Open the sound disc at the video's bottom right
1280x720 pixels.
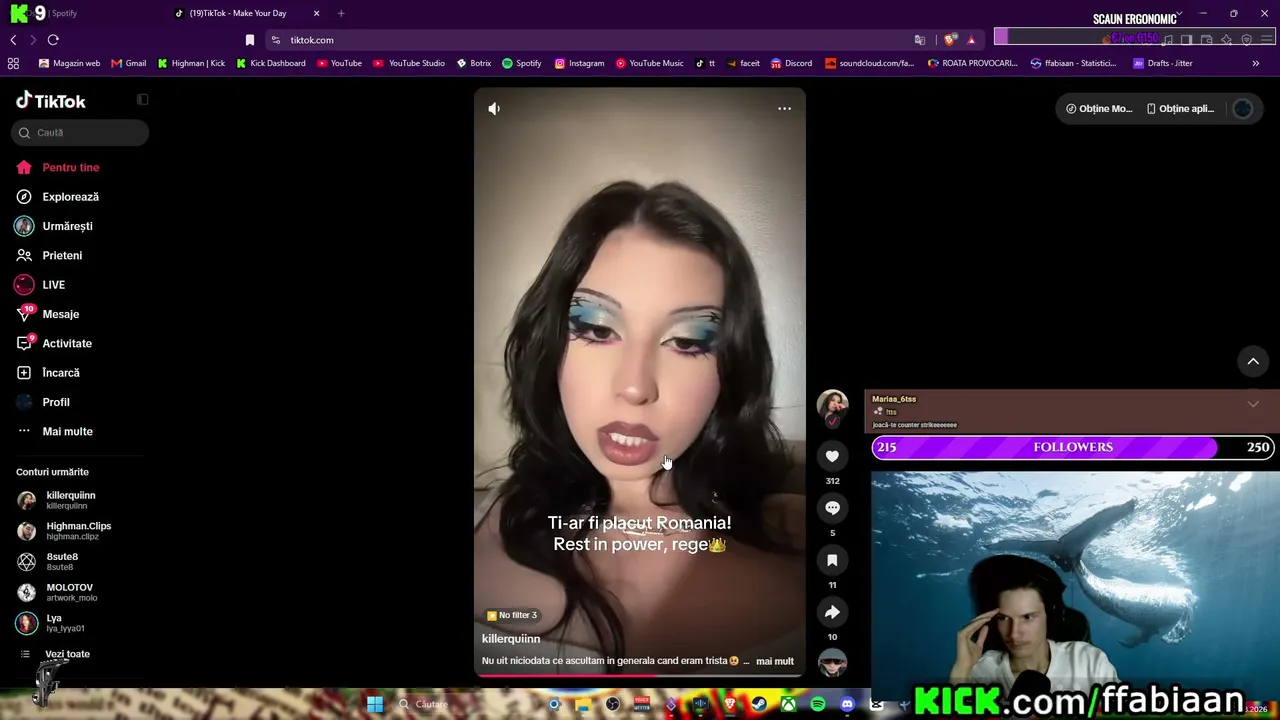[x=832, y=662]
